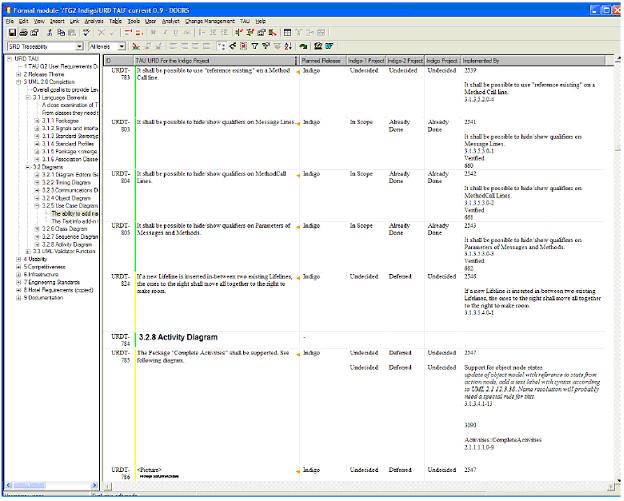Image resolution: width=624 pixels, height=501 pixels.
Task: Click the Cut scissors icon
Action: [50, 33]
